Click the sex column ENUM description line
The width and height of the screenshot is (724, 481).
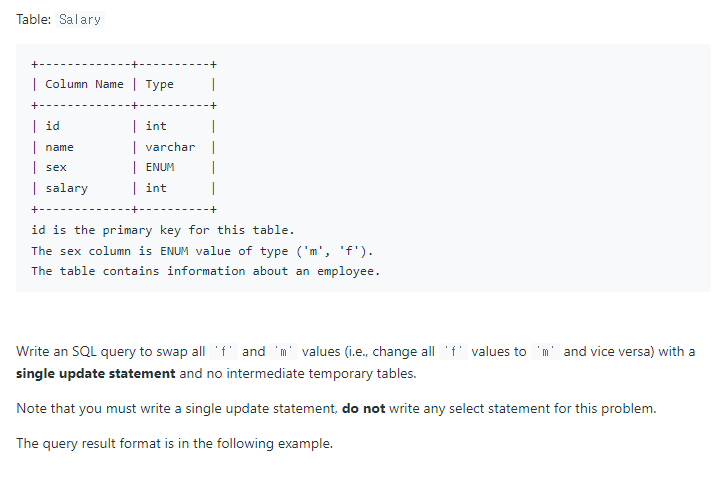point(202,251)
